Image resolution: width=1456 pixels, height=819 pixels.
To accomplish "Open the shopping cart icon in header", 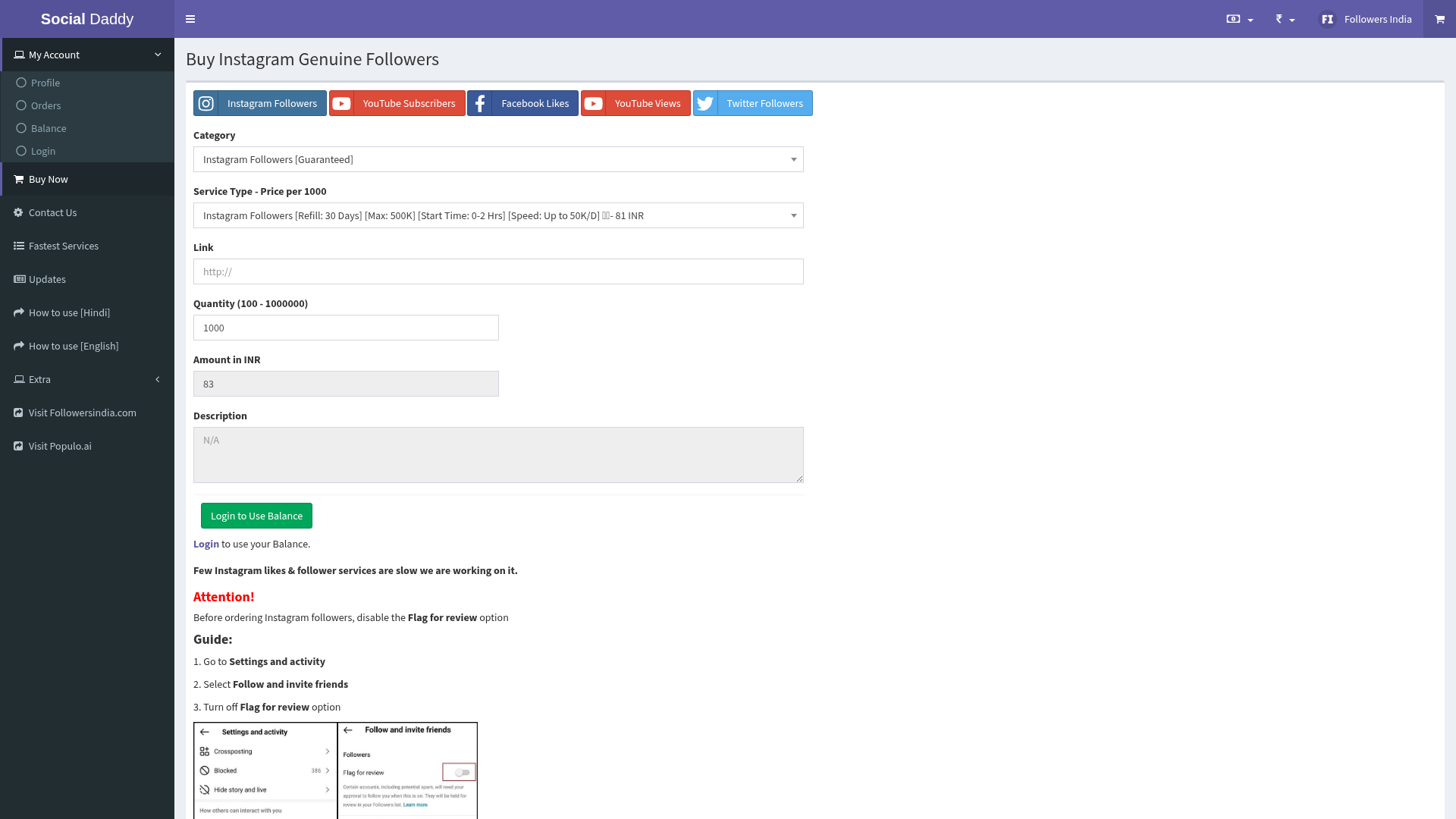I will [1439, 19].
